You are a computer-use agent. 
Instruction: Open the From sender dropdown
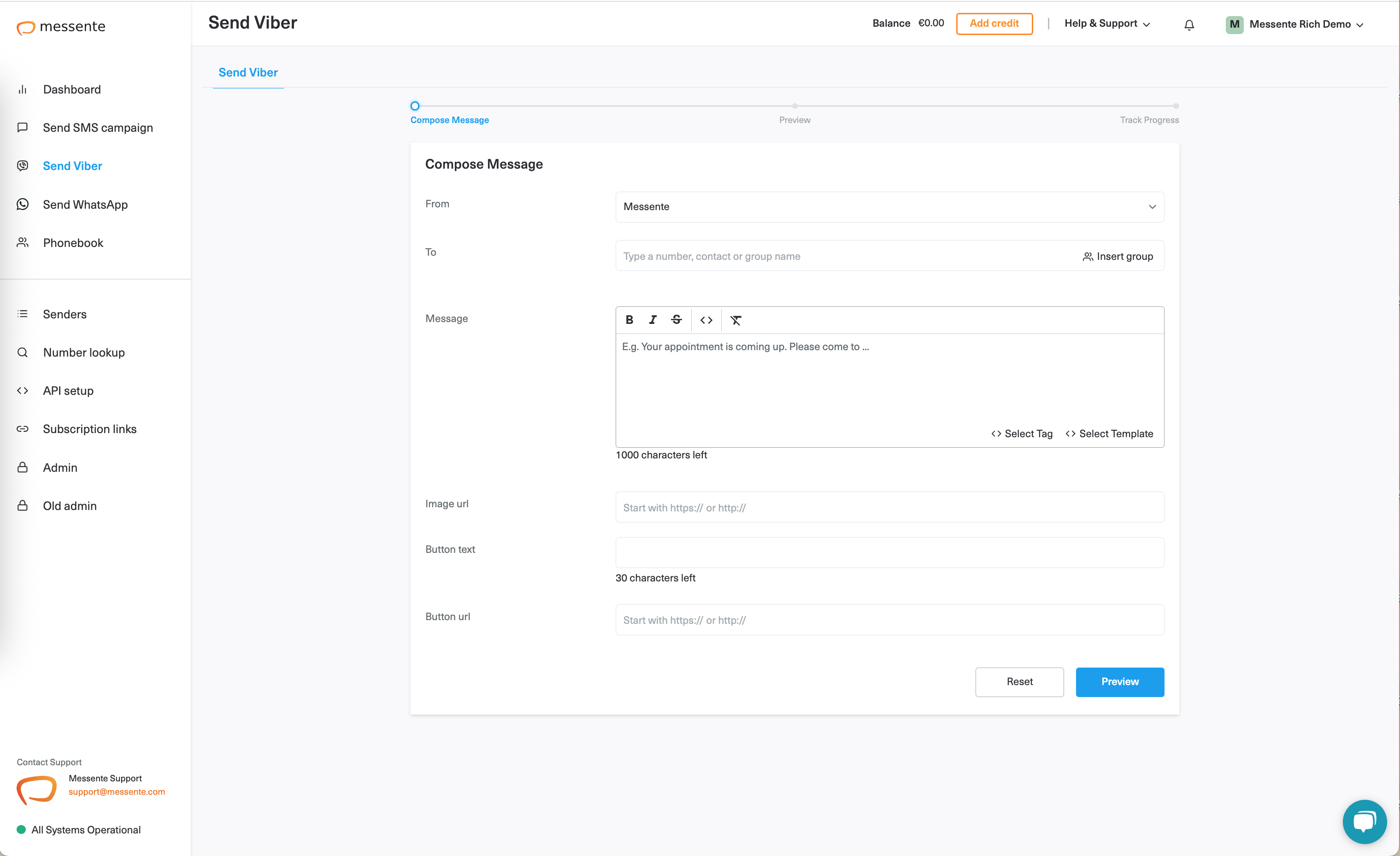[889, 207]
